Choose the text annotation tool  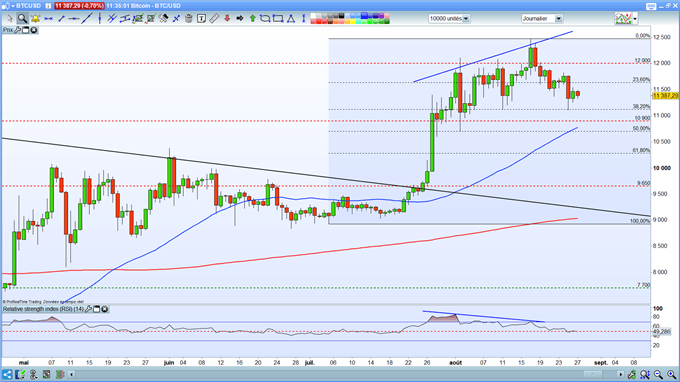(x=201, y=18)
